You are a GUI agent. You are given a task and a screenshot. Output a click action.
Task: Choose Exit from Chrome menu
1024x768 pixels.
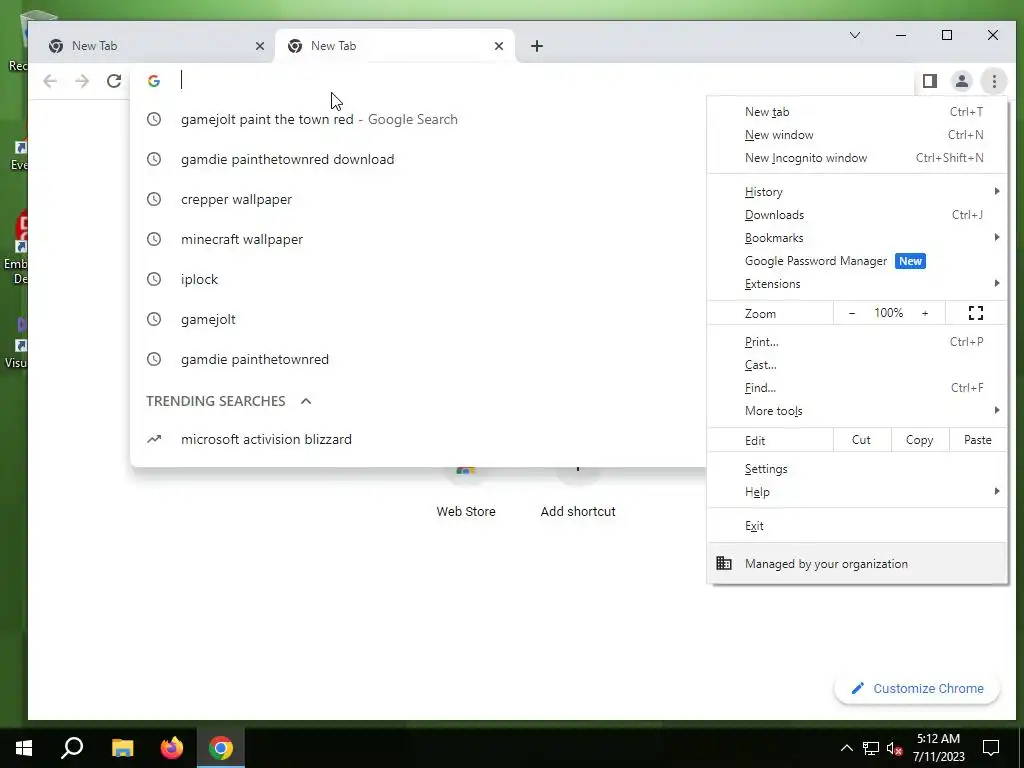(857, 526)
